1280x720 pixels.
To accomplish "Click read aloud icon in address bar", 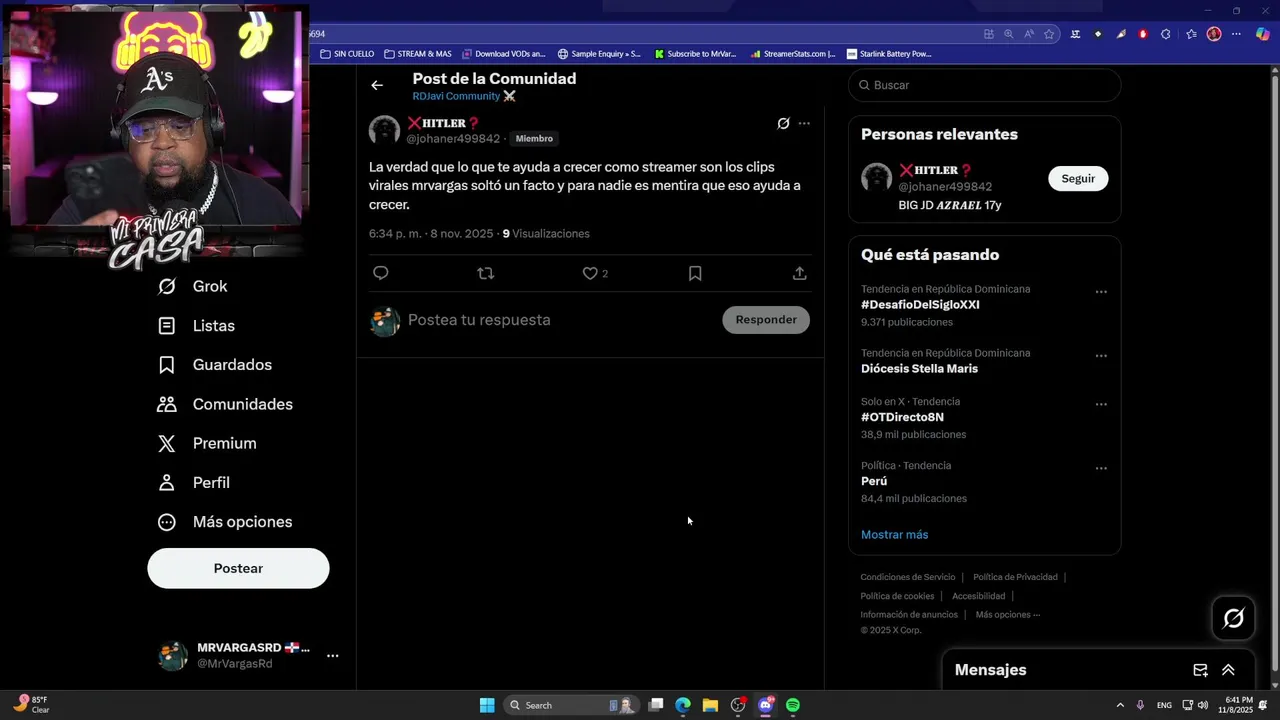I will (1028, 34).
